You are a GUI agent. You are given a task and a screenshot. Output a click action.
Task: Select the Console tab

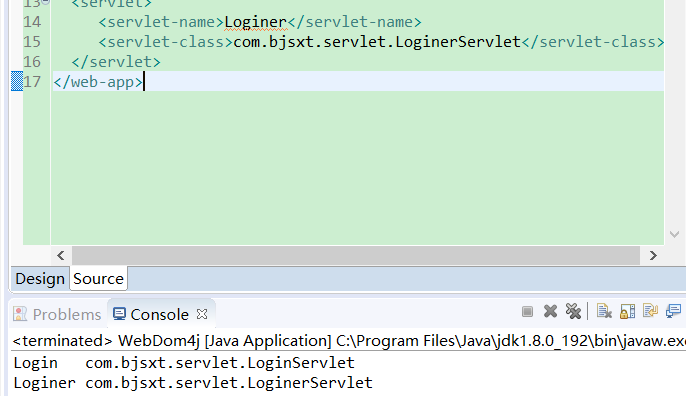(x=160, y=314)
